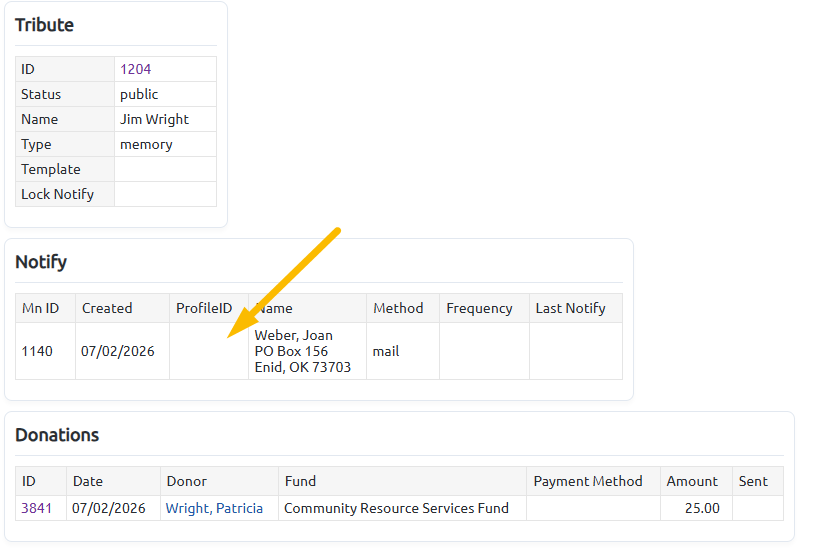Click the tribute Status value 'public'

tap(139, 94)
